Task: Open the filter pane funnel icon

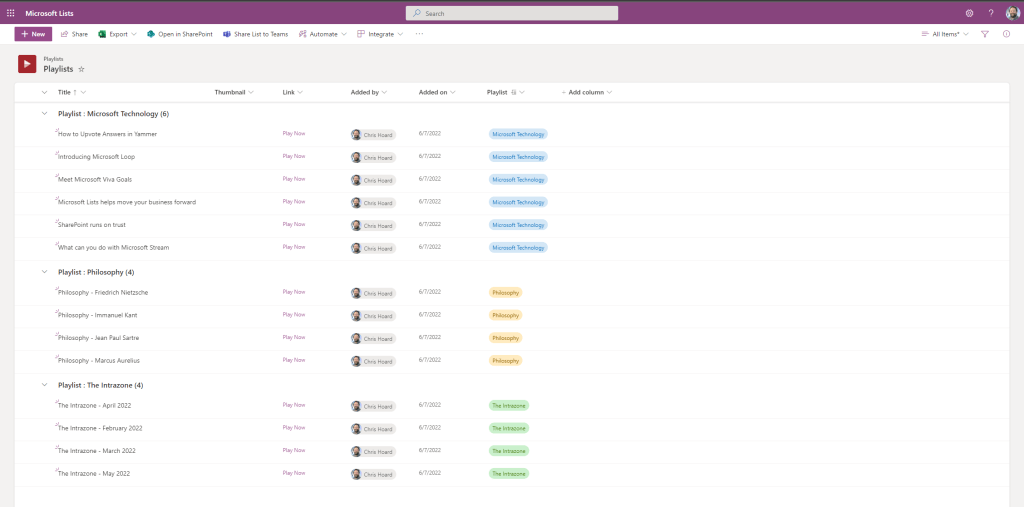Action: coord(985,34)
